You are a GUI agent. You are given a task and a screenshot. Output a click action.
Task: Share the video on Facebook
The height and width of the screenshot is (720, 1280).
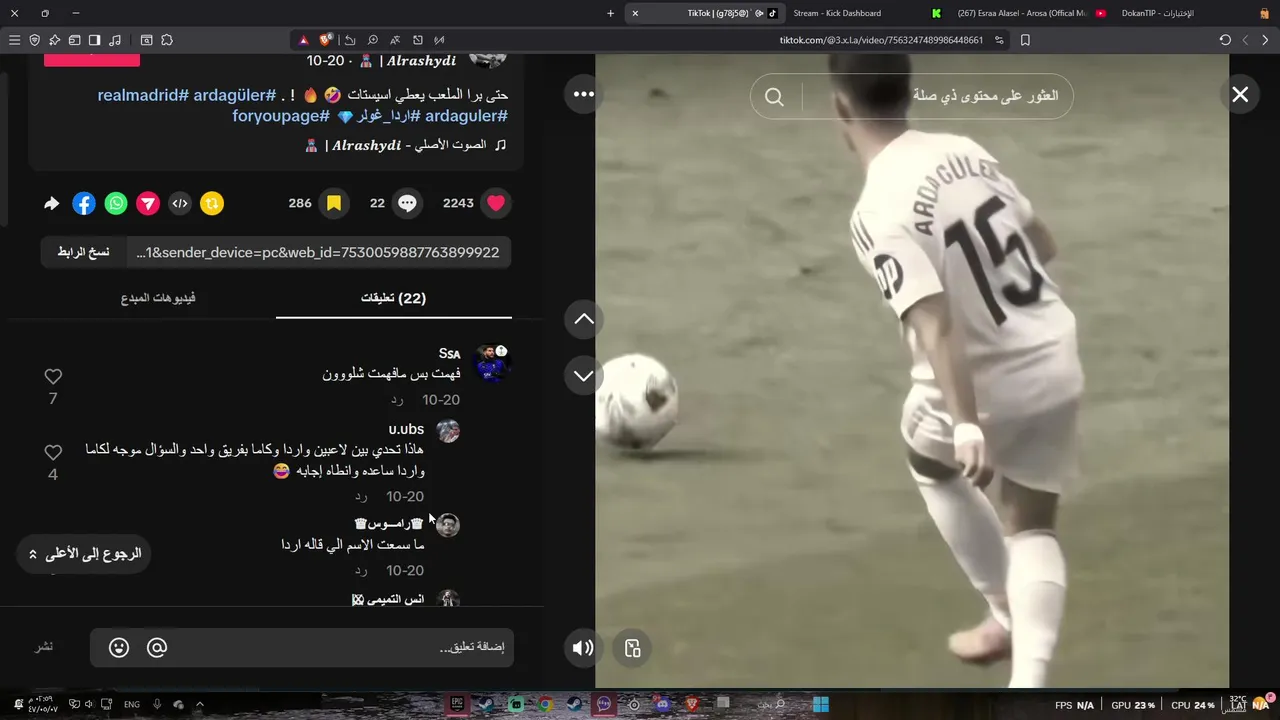[x=84, y=203]
